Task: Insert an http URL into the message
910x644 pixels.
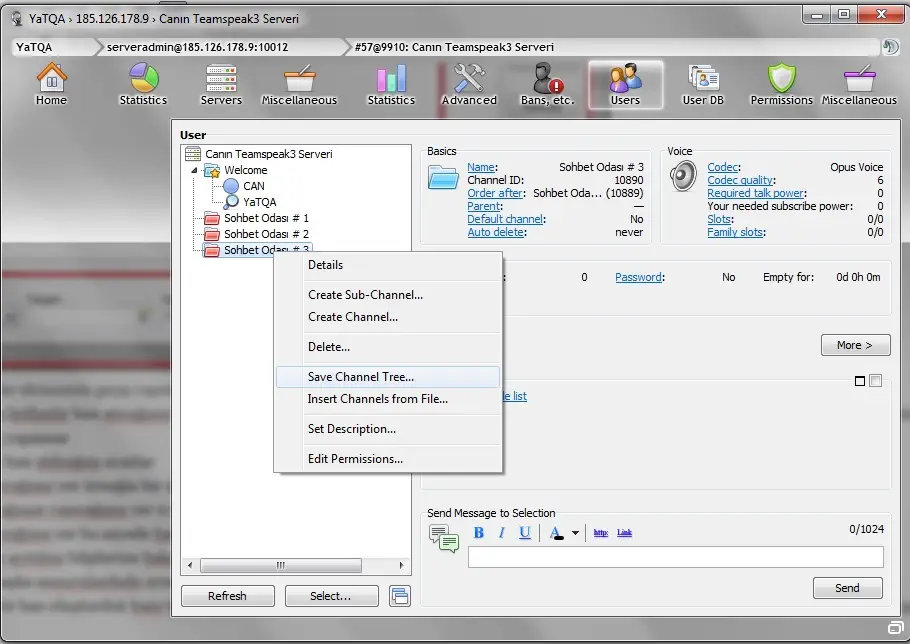Action: pyautogui.click(x=601, y=533)
